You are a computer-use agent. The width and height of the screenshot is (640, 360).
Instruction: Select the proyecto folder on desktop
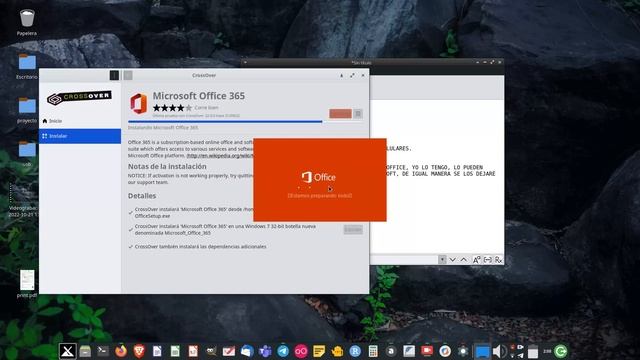pos(27,110)
